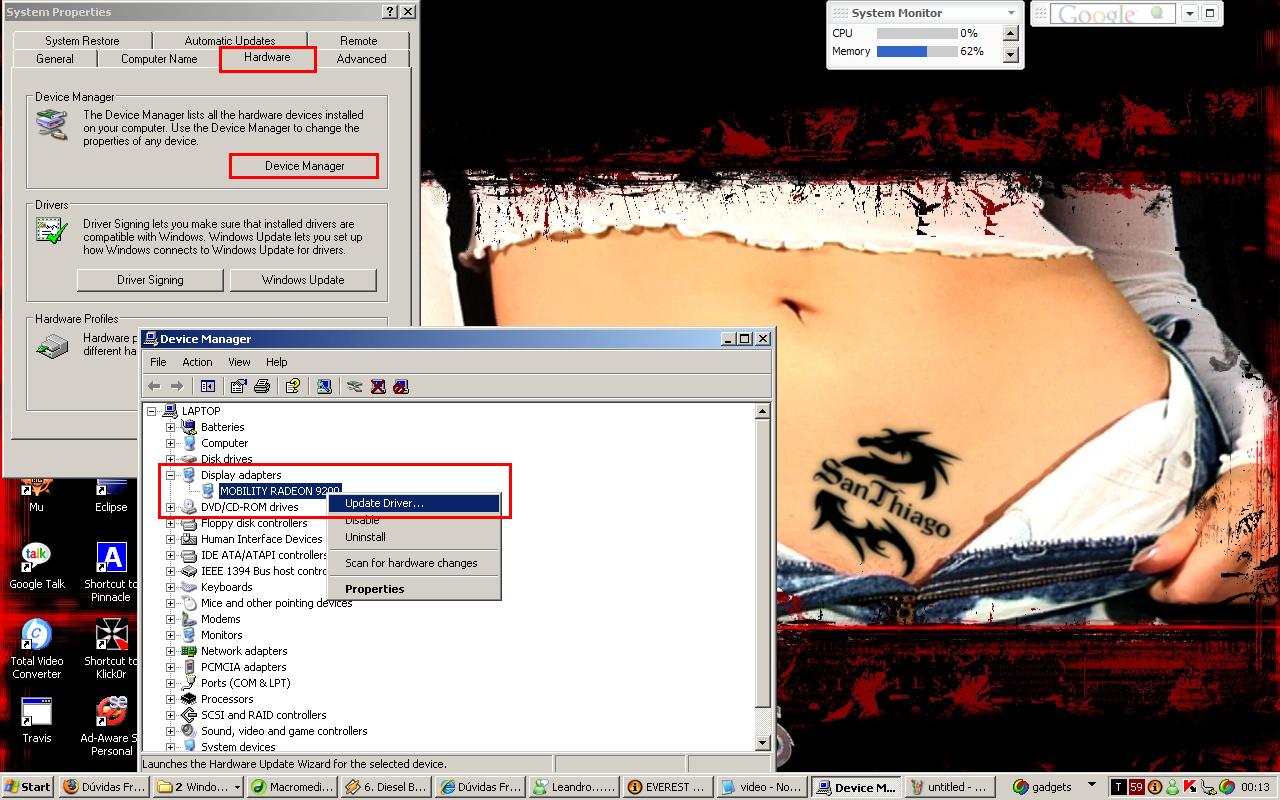Click the System Monitor scroll down arrow
The height and width of the screenshot is (800, 1280).
pyautogui.click(x=1010, y=54)
